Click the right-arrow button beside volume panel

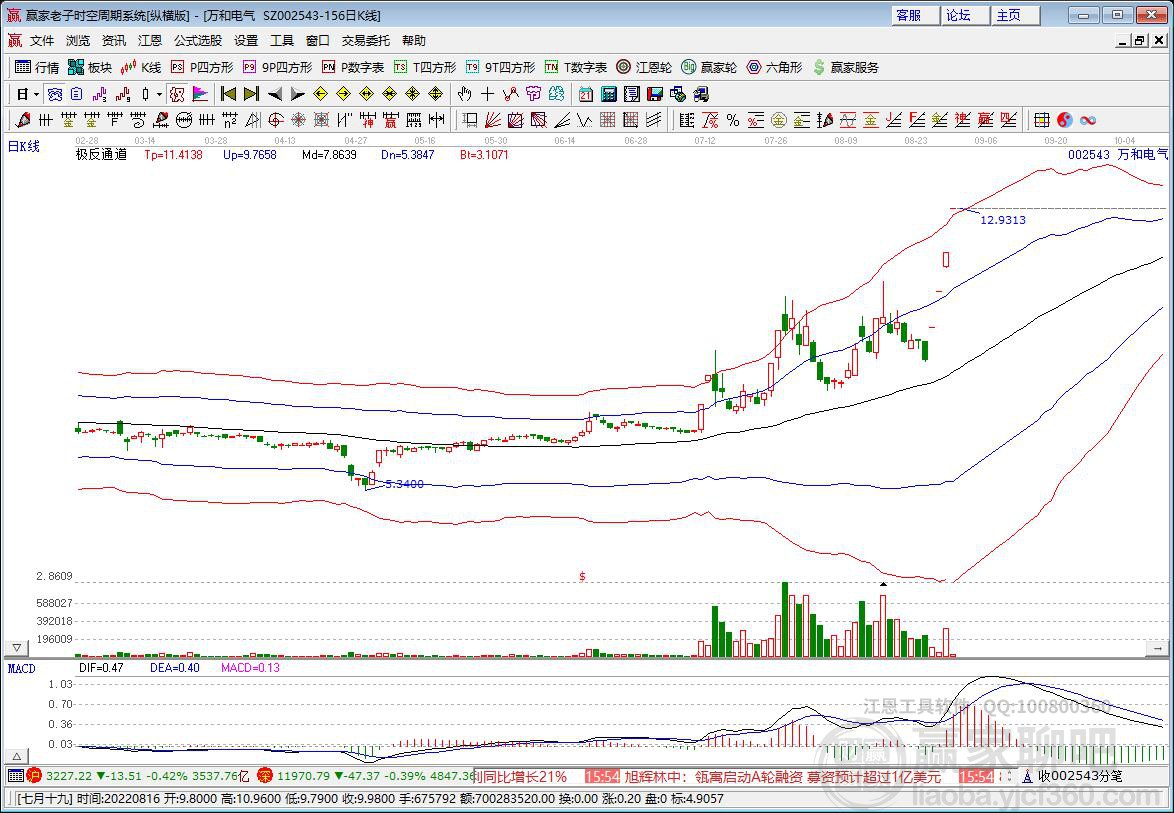click(1158, 647)
